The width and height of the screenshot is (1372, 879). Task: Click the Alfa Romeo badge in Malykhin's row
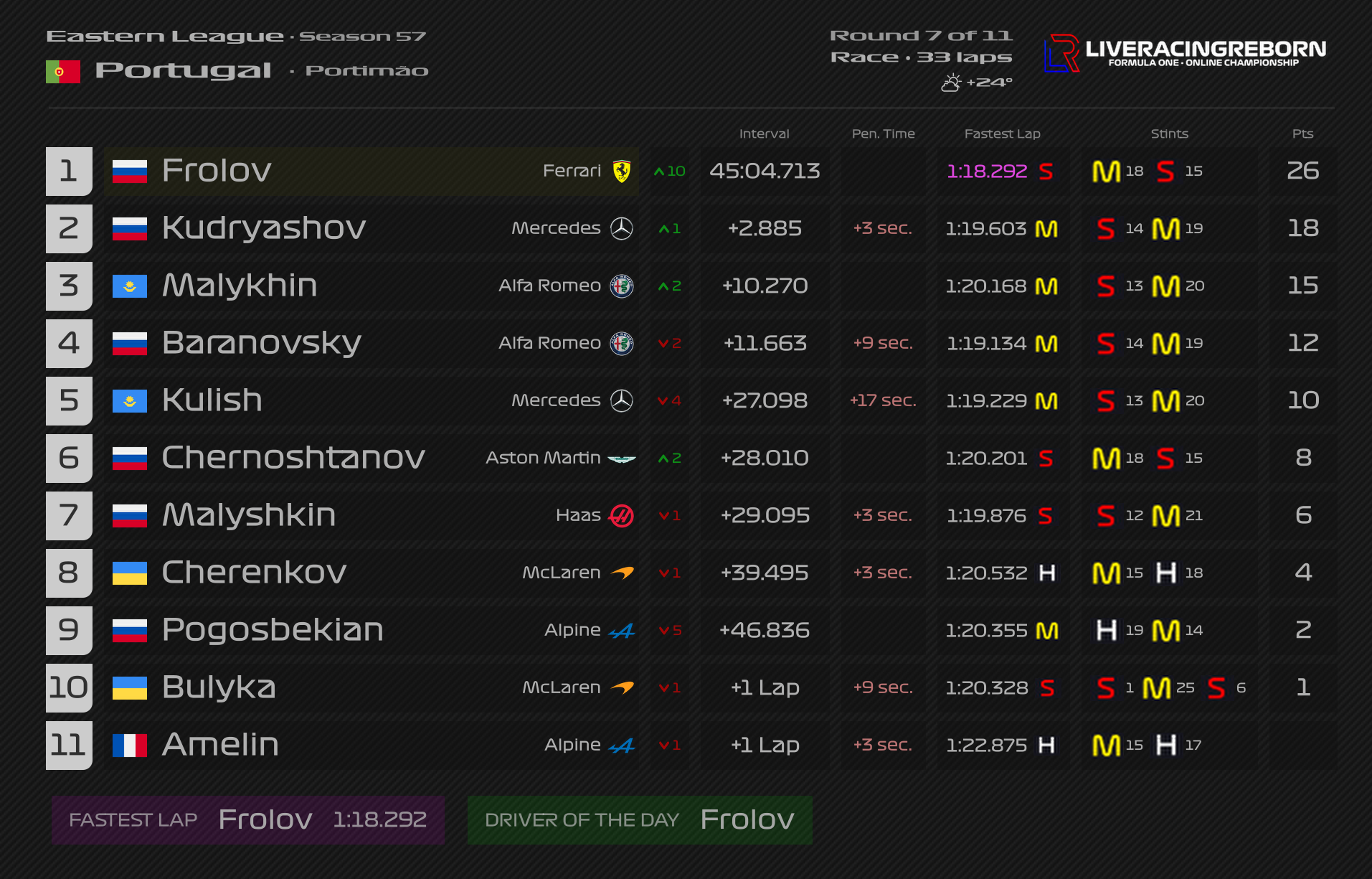pos(622,286)
